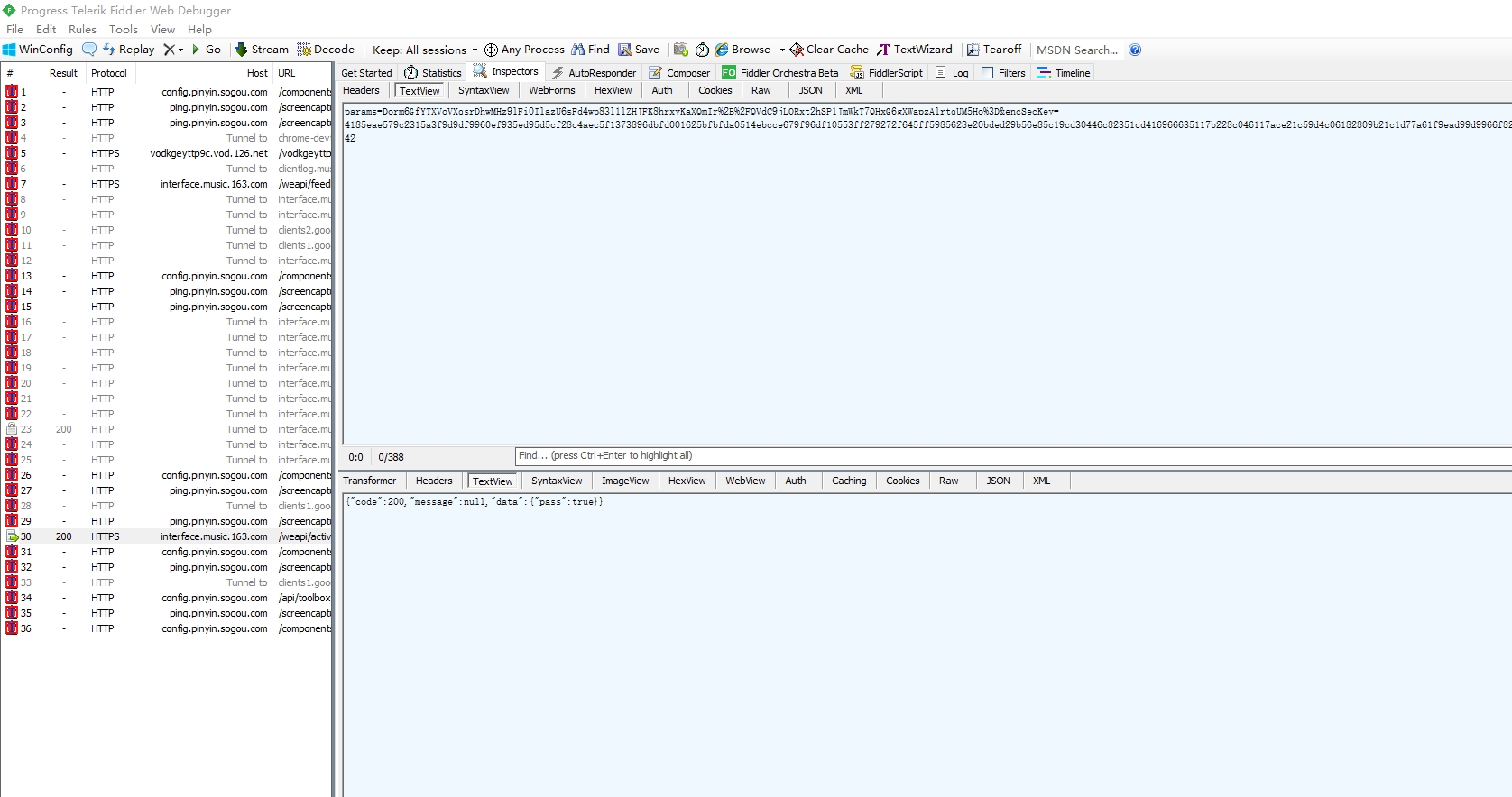
Task: Open the Remove sessions X dropdown
Action: (173, 50)
